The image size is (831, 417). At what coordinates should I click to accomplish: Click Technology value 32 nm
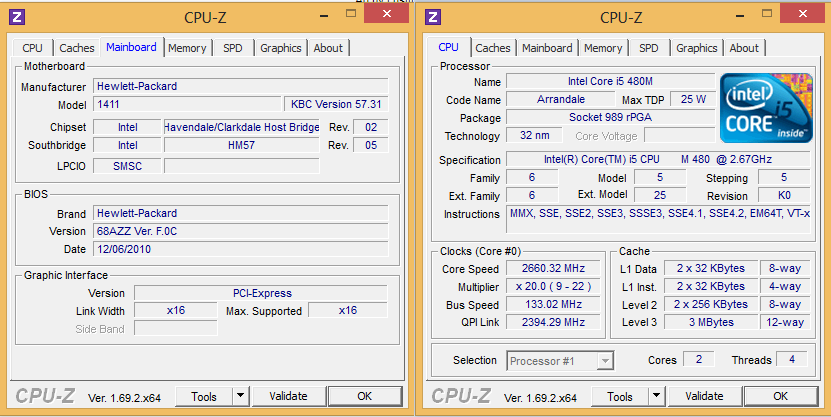(x=535, y=136)
